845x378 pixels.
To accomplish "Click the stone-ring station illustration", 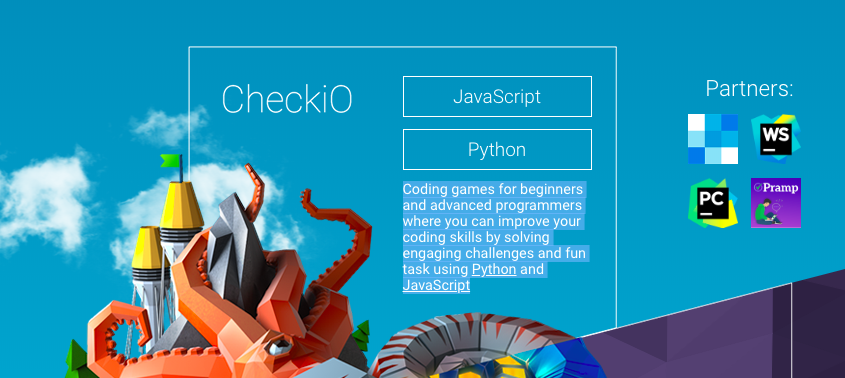I will 488,346.
